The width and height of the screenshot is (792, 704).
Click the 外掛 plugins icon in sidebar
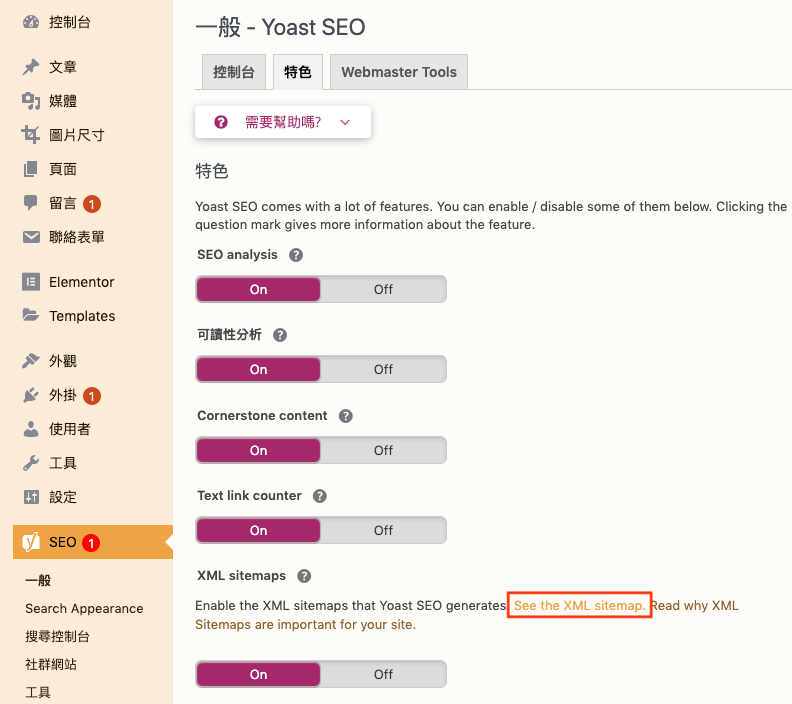tap(31, 395)
